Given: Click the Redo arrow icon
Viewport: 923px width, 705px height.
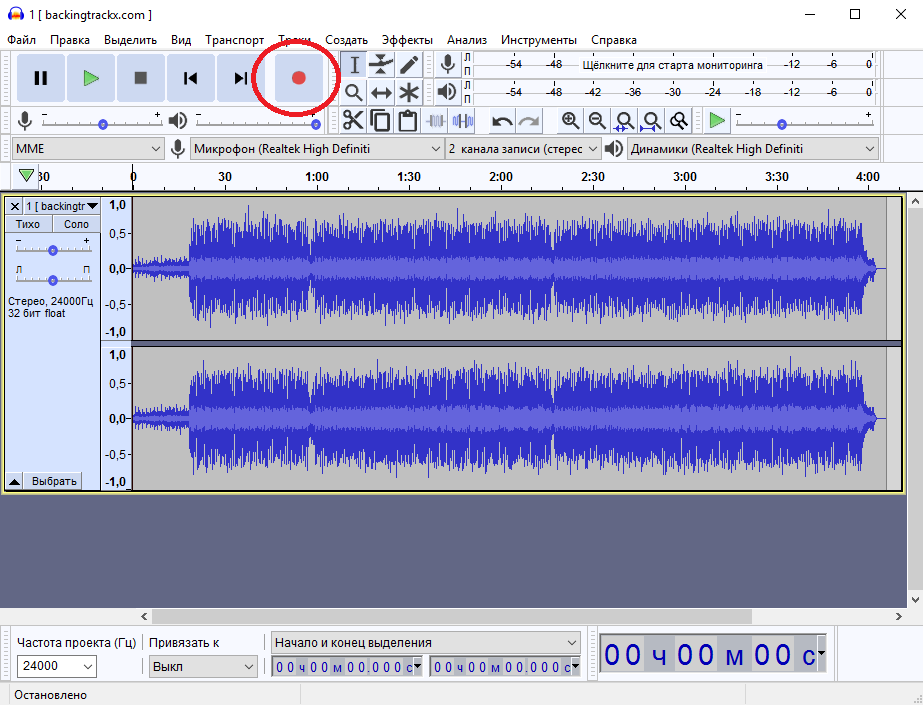Looking at the screenshot, I should tap(529, 121).
